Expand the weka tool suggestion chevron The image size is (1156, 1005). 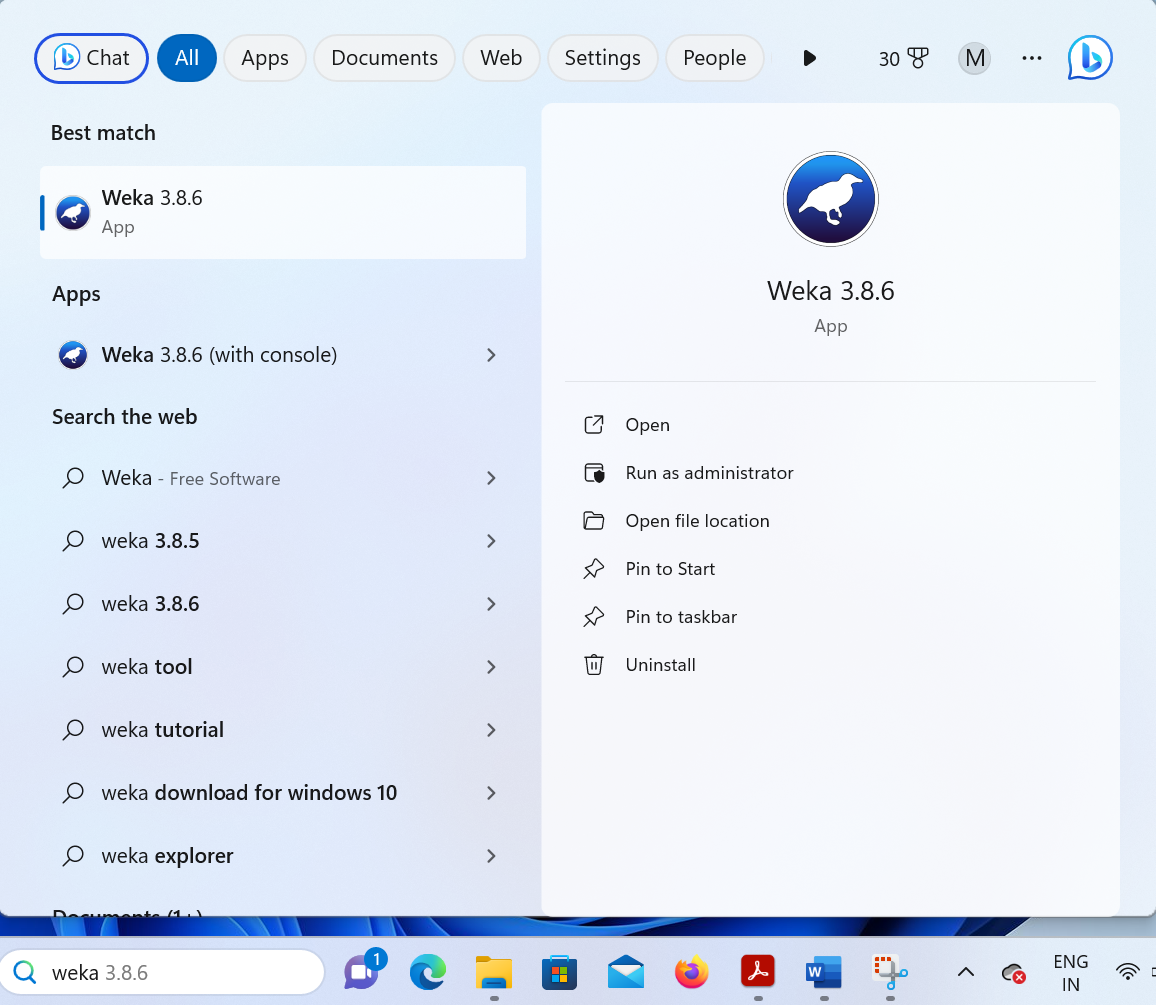[492, 667]
